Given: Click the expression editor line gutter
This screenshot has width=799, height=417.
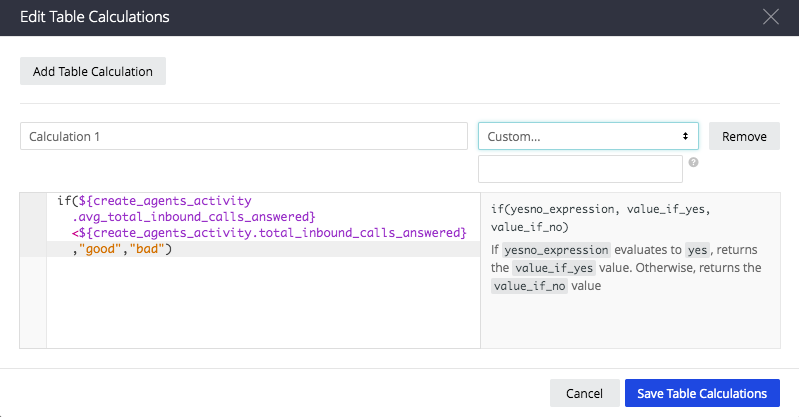Looking at the screenshot, I should tap(33, 271).
